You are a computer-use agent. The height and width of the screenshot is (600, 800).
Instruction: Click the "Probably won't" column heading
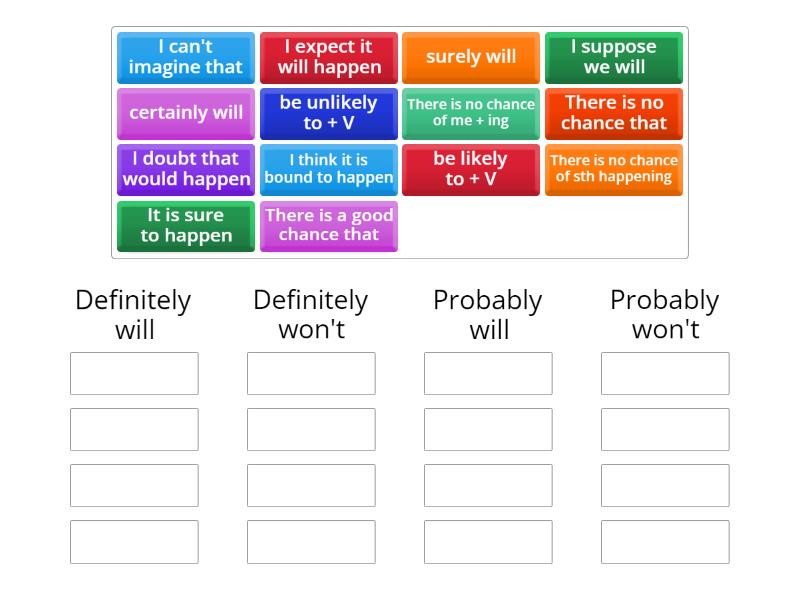[664, 314]
